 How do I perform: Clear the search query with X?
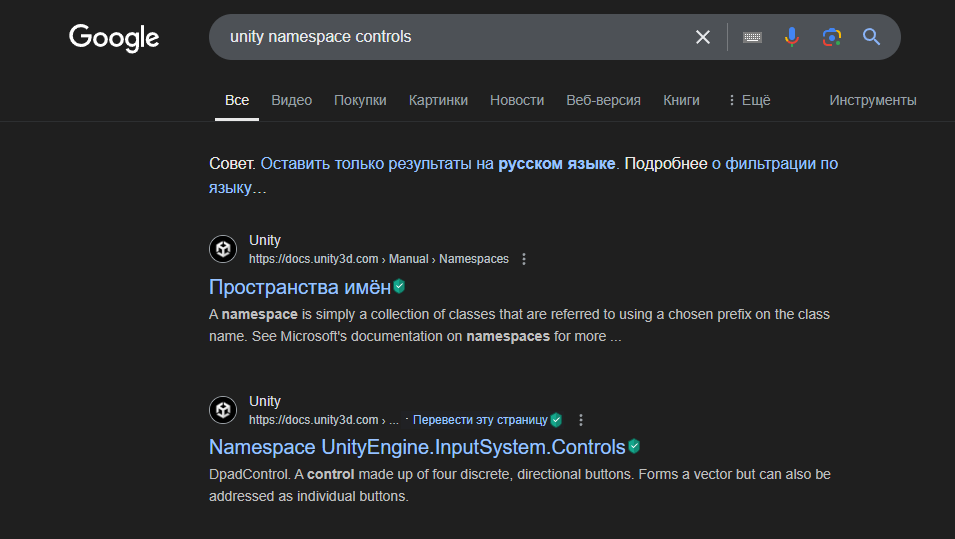703,37
